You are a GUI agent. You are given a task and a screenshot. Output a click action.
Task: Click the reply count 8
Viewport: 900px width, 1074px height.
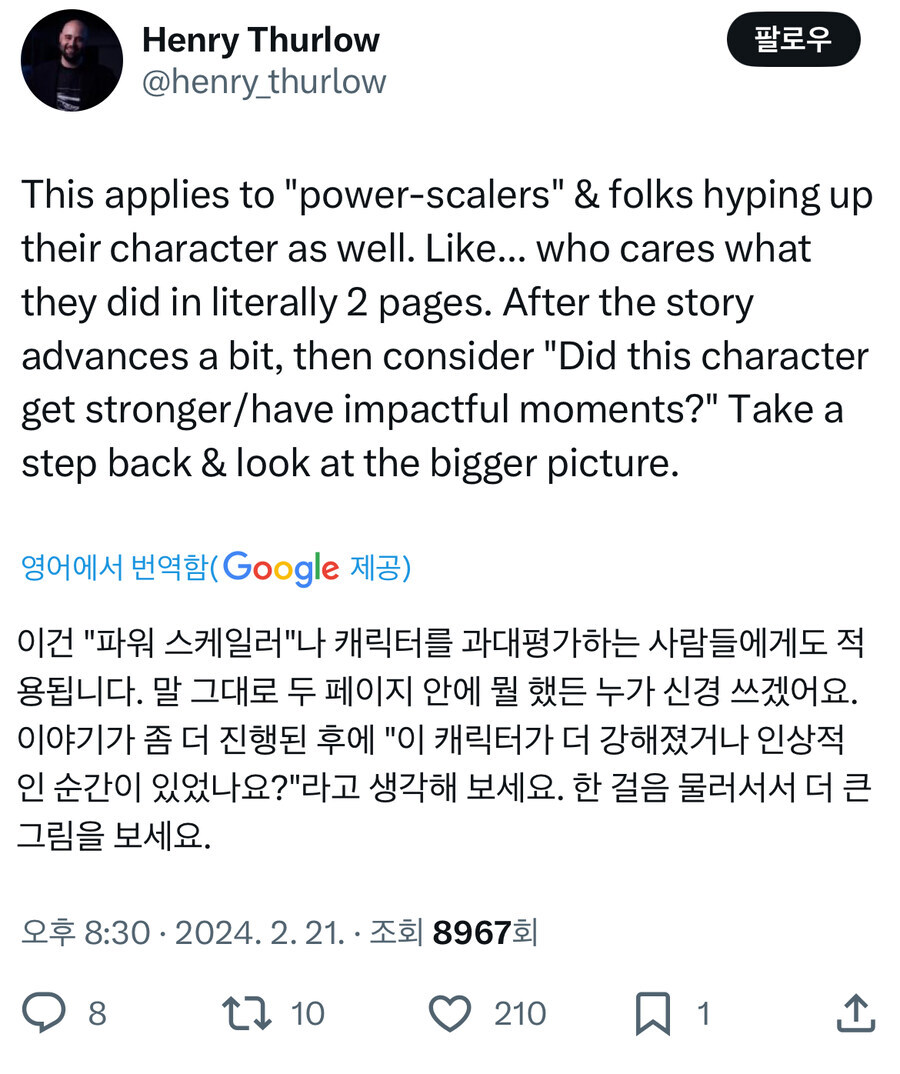pyautogui.click(x=97, y=1014)
